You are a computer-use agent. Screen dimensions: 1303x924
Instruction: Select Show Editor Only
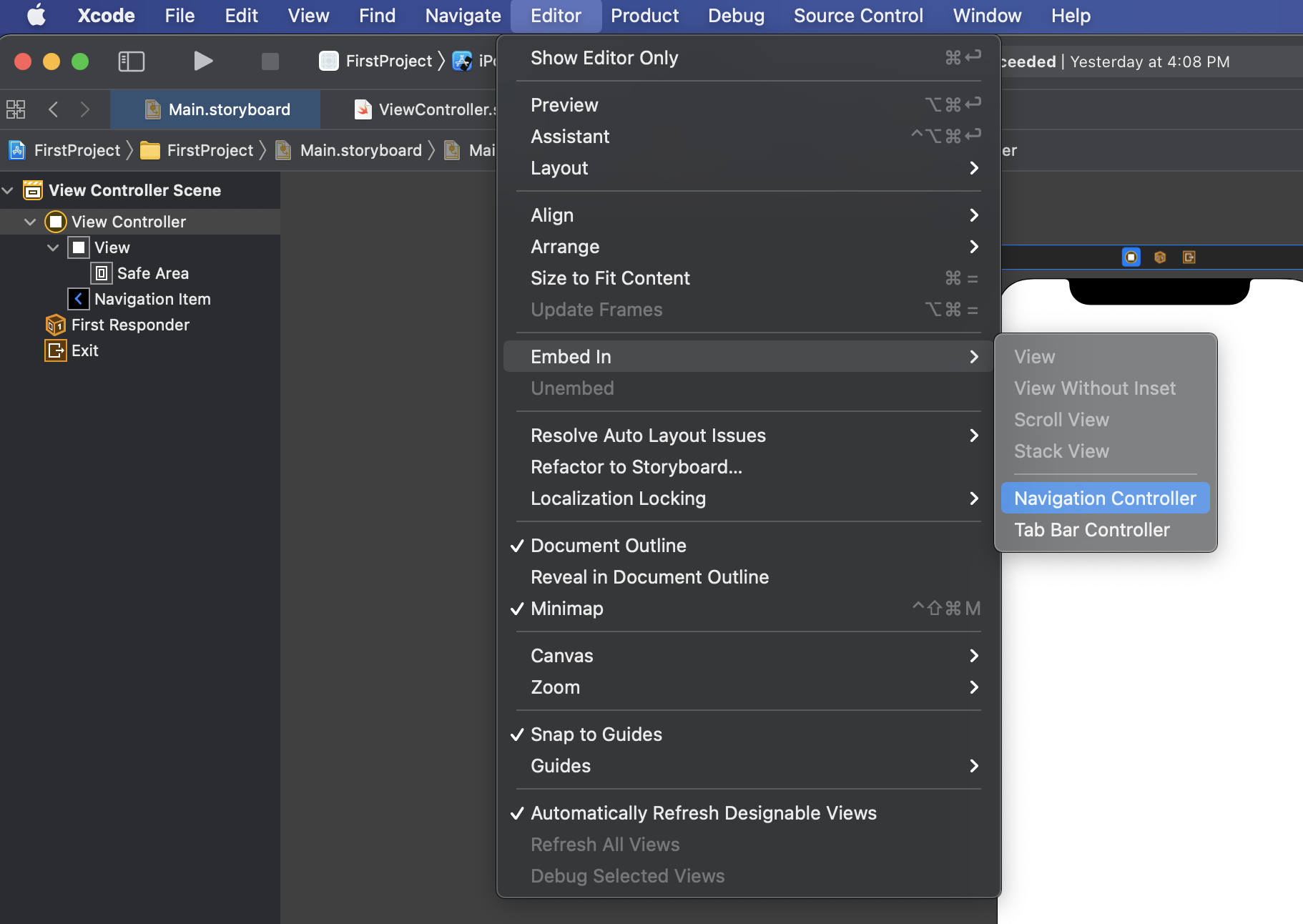point(748,58)
